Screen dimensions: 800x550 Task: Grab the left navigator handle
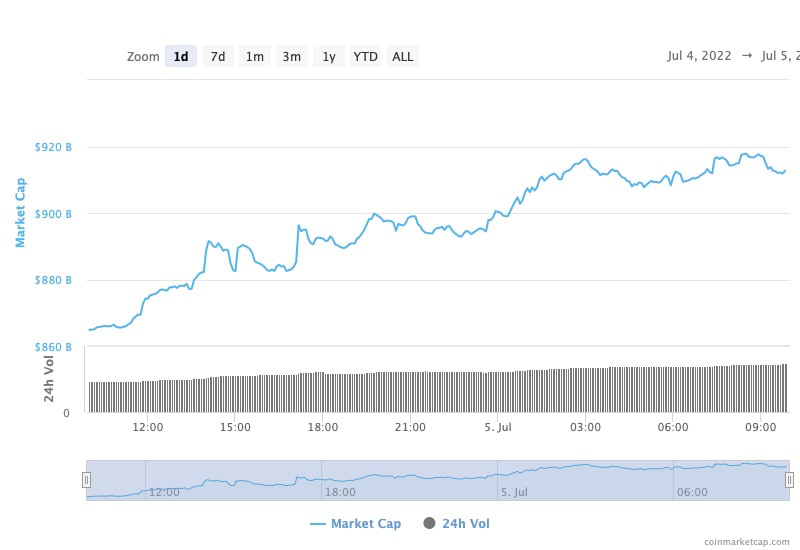coord(87,480)
